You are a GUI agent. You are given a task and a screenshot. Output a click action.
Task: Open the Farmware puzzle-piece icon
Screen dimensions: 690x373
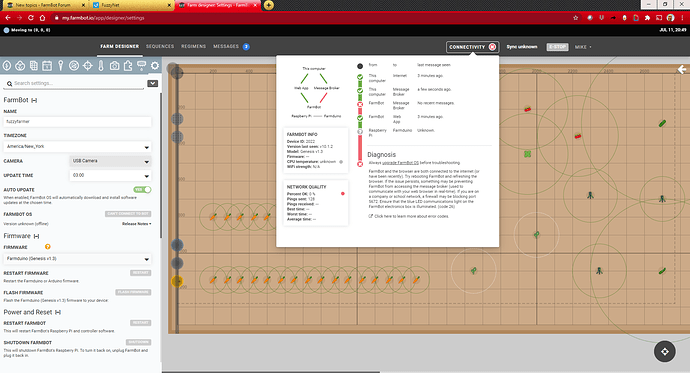(128, 66)
